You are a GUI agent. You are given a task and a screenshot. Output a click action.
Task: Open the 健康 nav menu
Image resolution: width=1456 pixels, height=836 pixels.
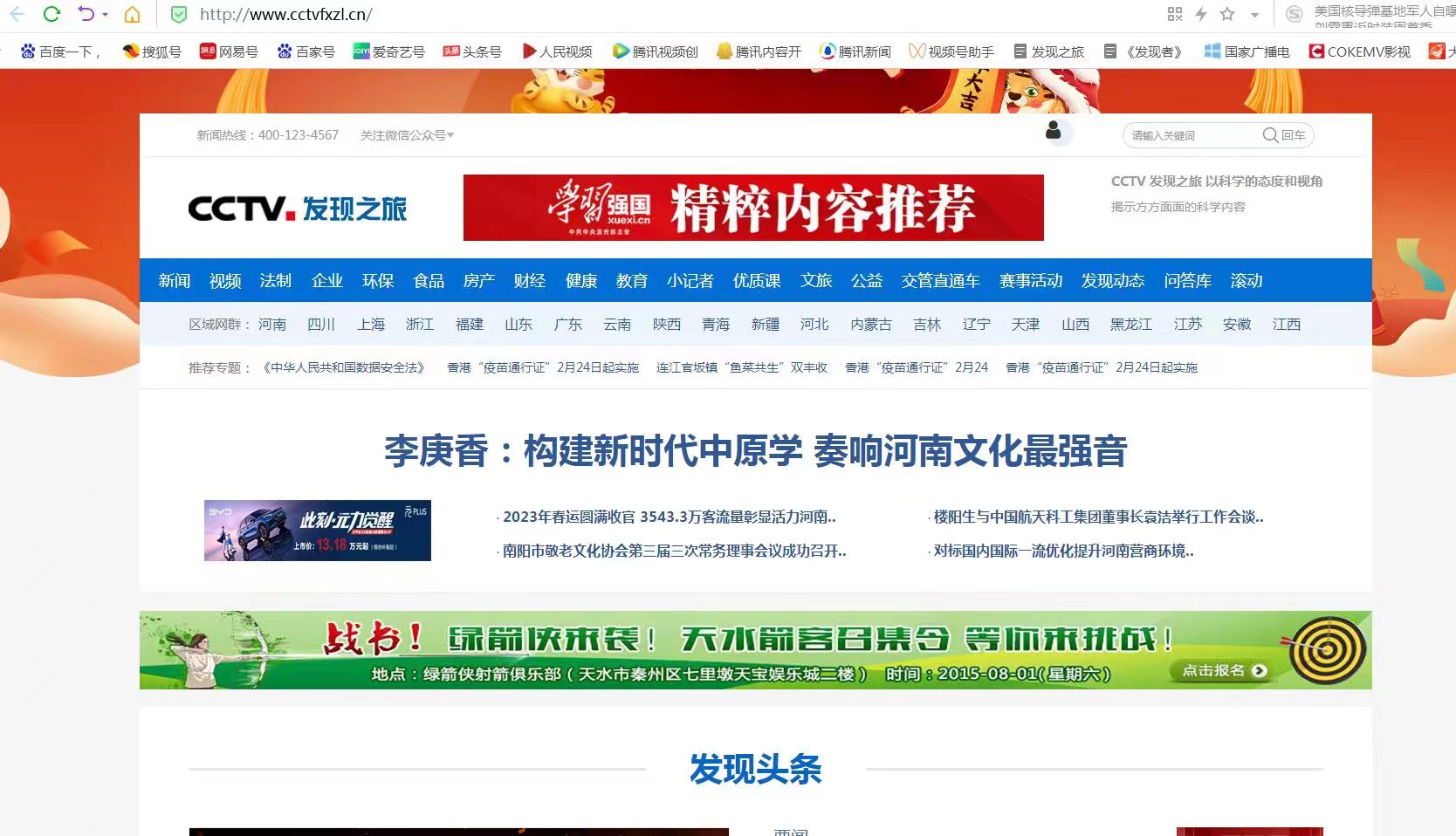point(581,280)
